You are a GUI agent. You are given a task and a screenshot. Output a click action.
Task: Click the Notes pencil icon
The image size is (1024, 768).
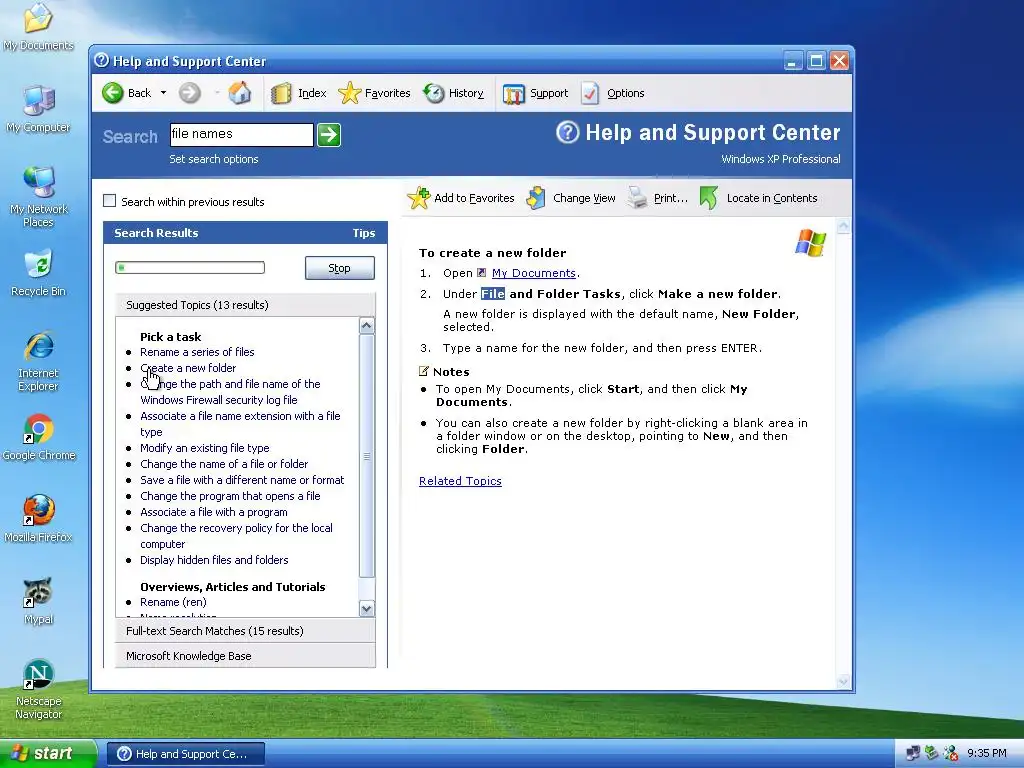click(x=424, y=371)
